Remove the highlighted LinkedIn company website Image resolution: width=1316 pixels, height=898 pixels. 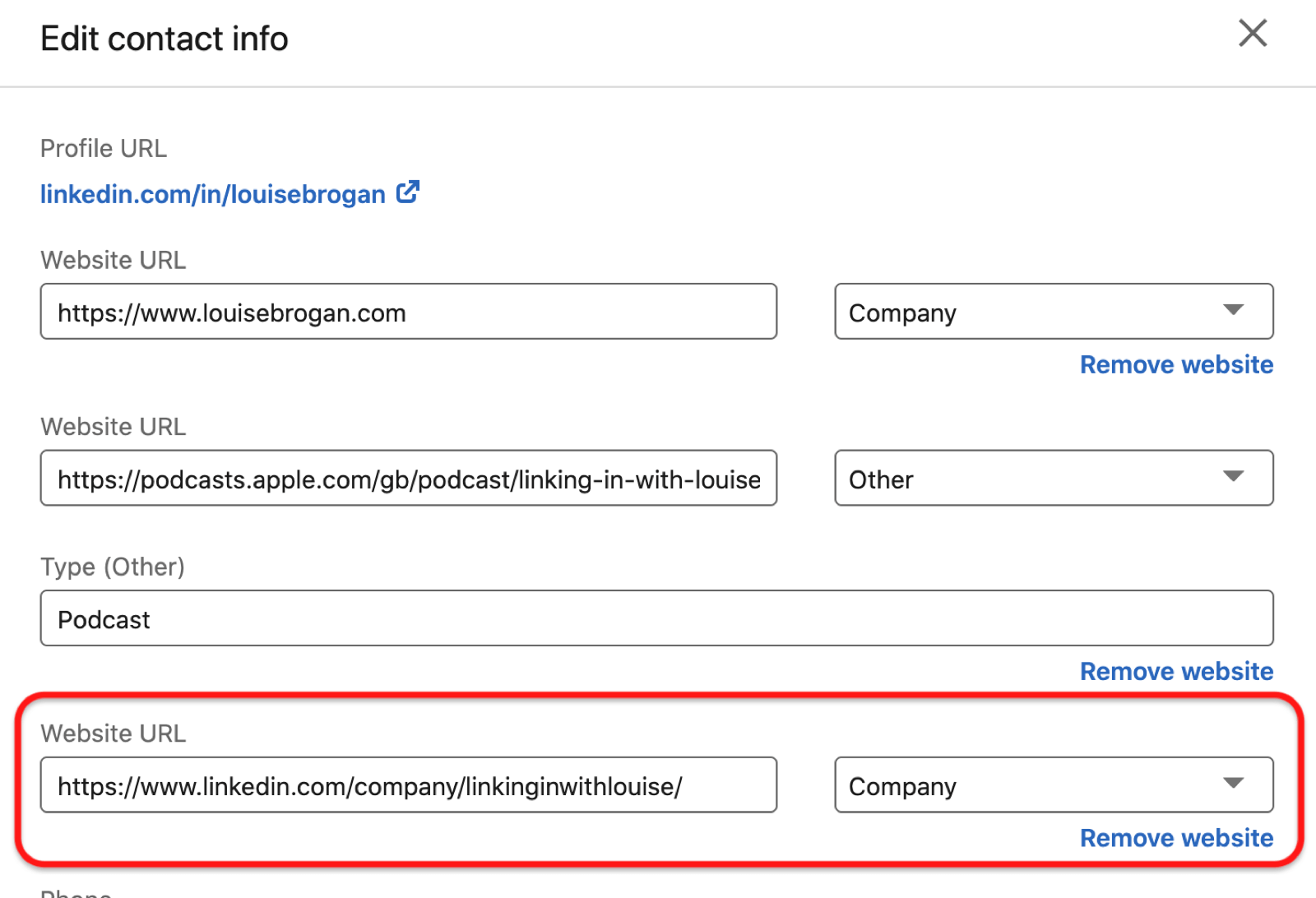pyautogui.click(x=1175, y=838)
